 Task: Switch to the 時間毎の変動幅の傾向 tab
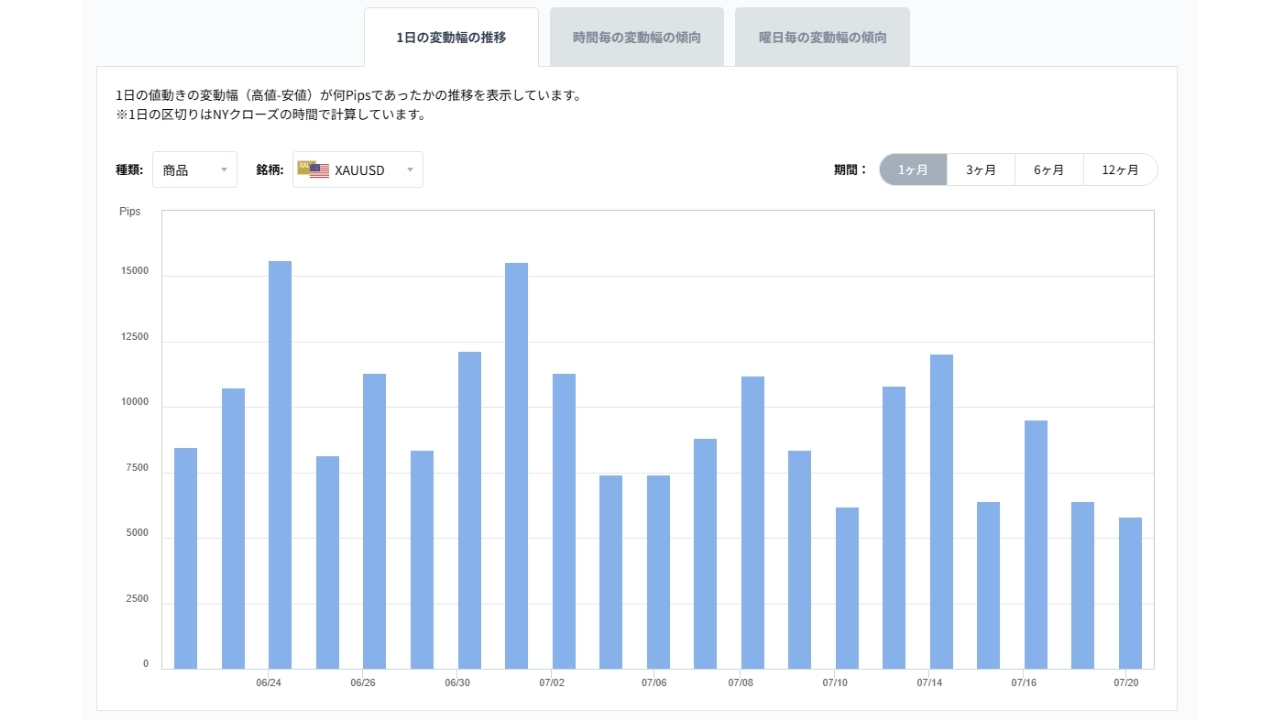637,38
